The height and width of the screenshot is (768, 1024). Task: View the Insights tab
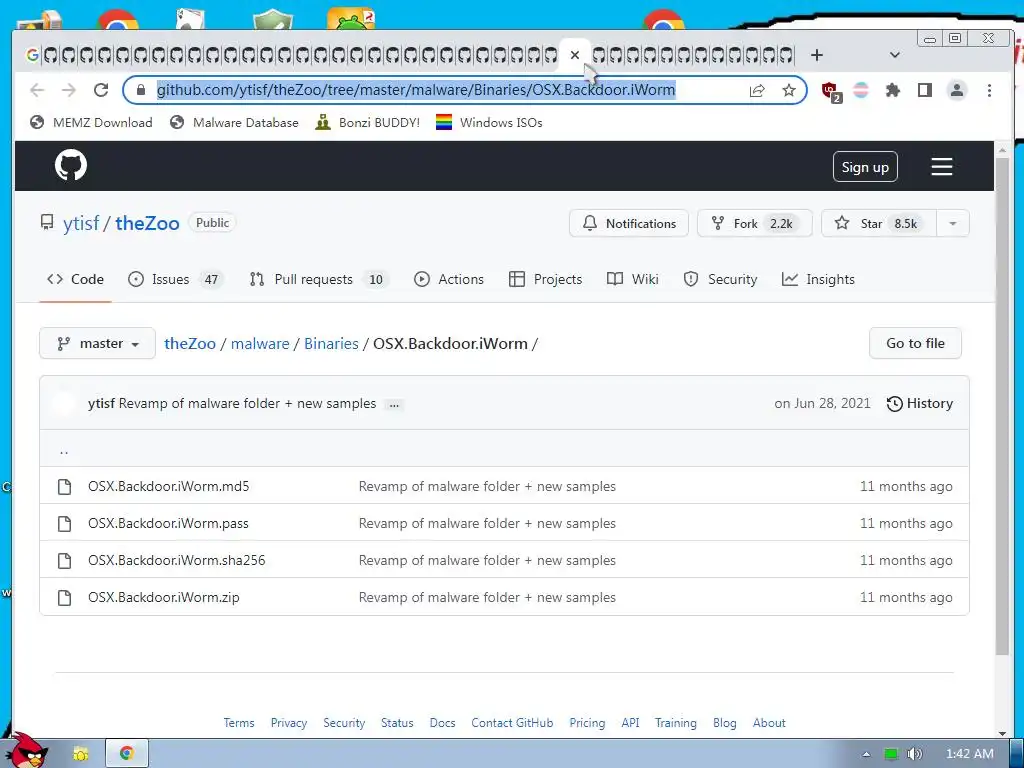[818, 280]
